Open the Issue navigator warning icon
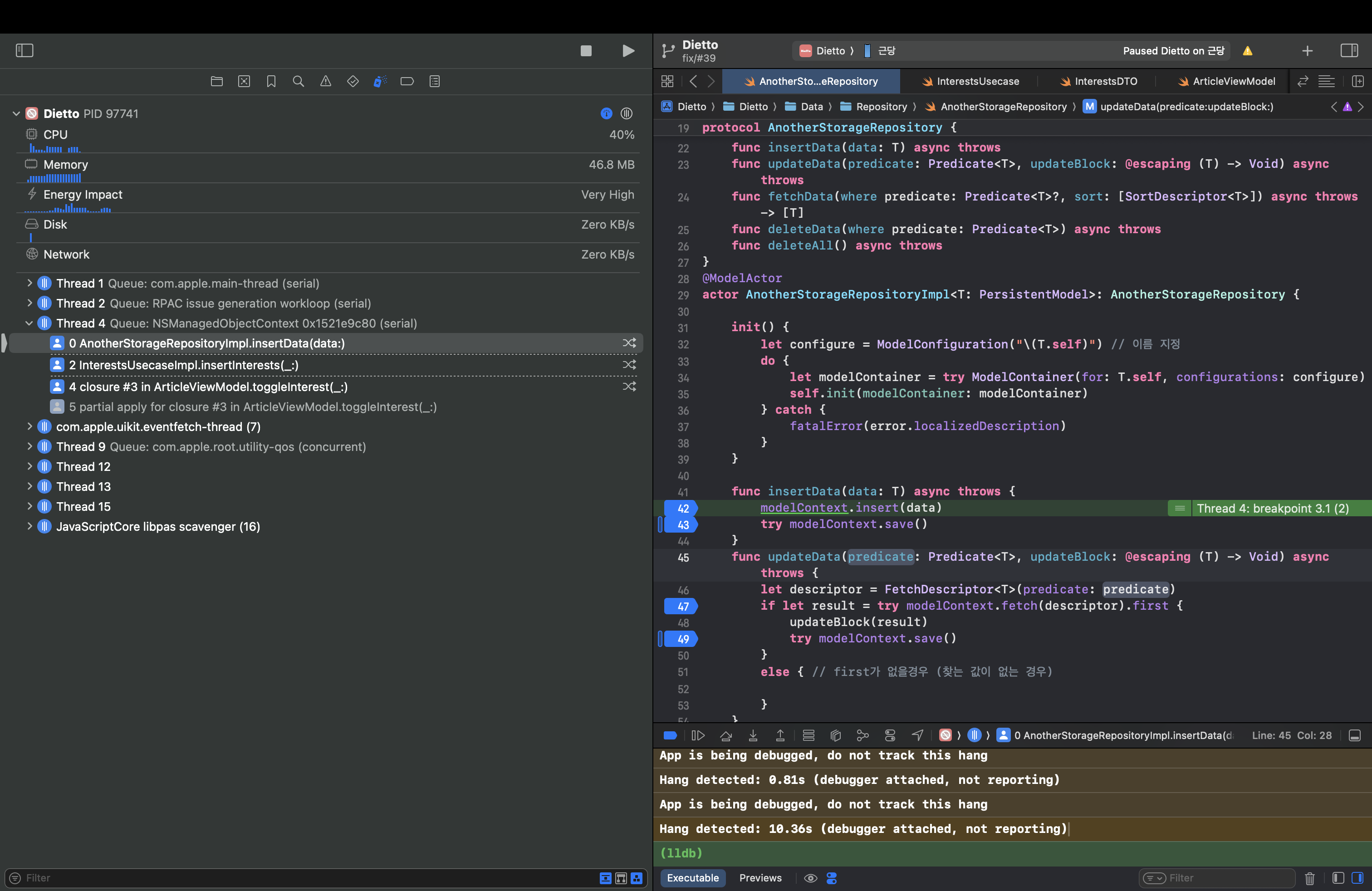Screen dimensions: 1372x891 [x=325, y=81]
